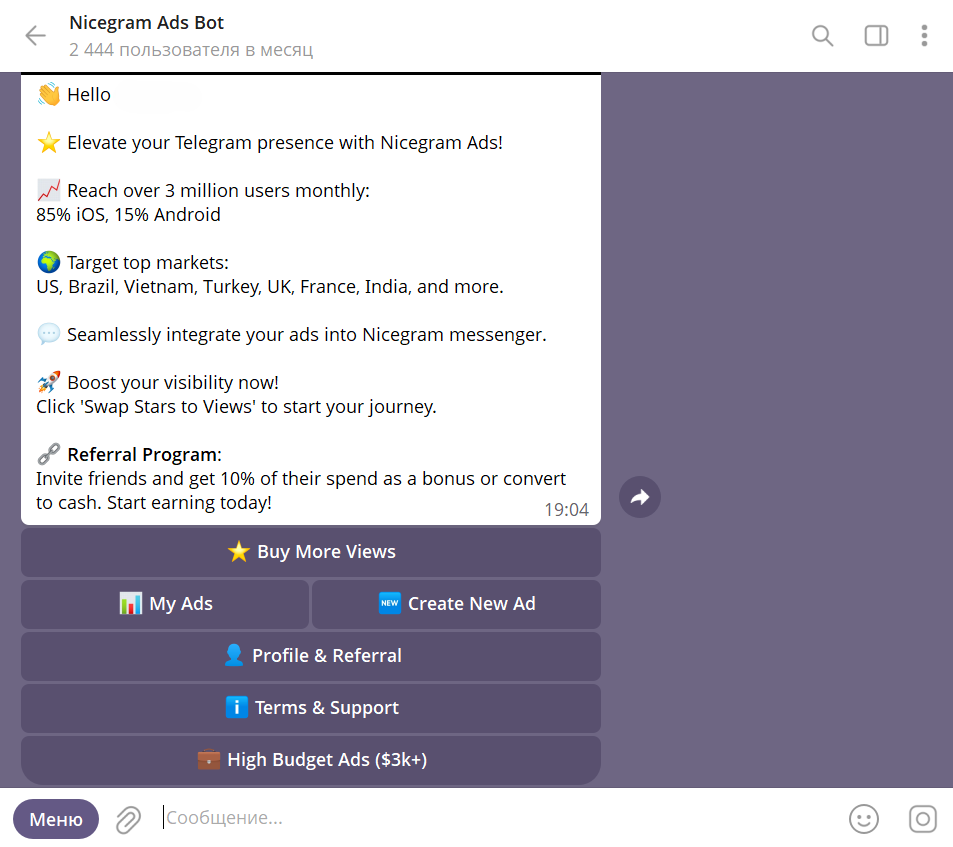
Task: Open My Ads button
Action: click(165, 604)
